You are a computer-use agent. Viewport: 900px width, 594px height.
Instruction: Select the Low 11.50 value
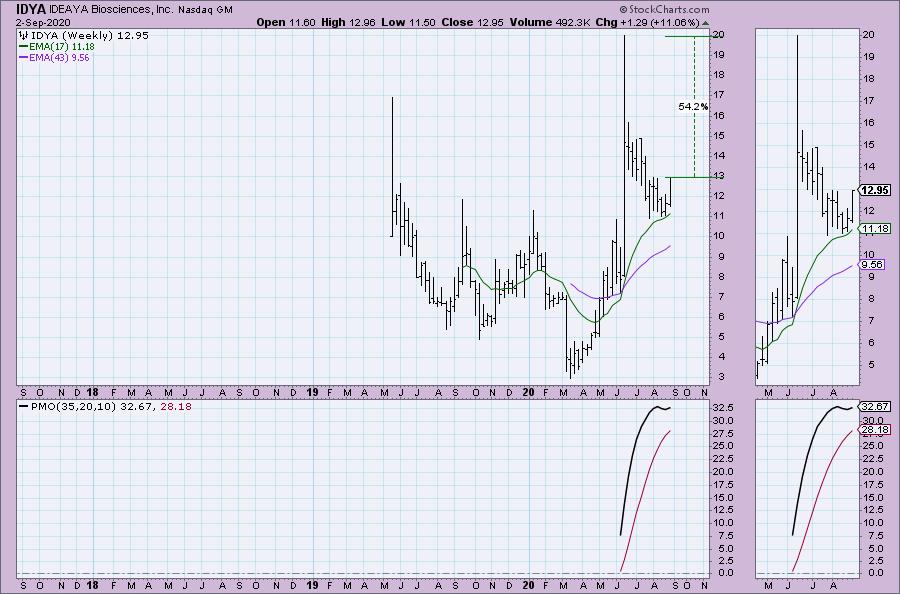[x=408, y=22]
